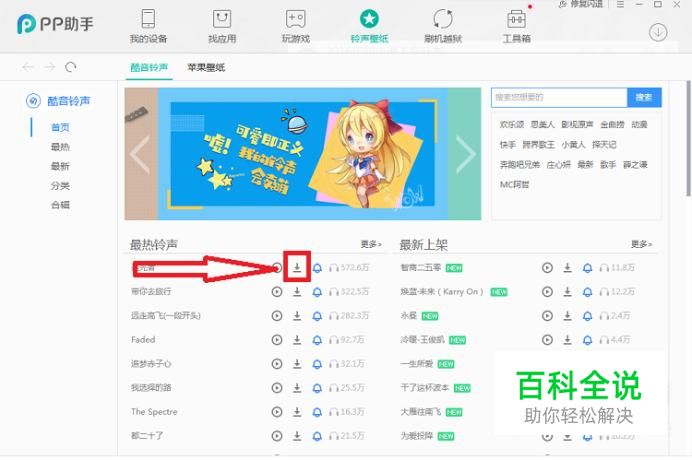Play the 带你去旅行 ringtone

tap(277, 292)
